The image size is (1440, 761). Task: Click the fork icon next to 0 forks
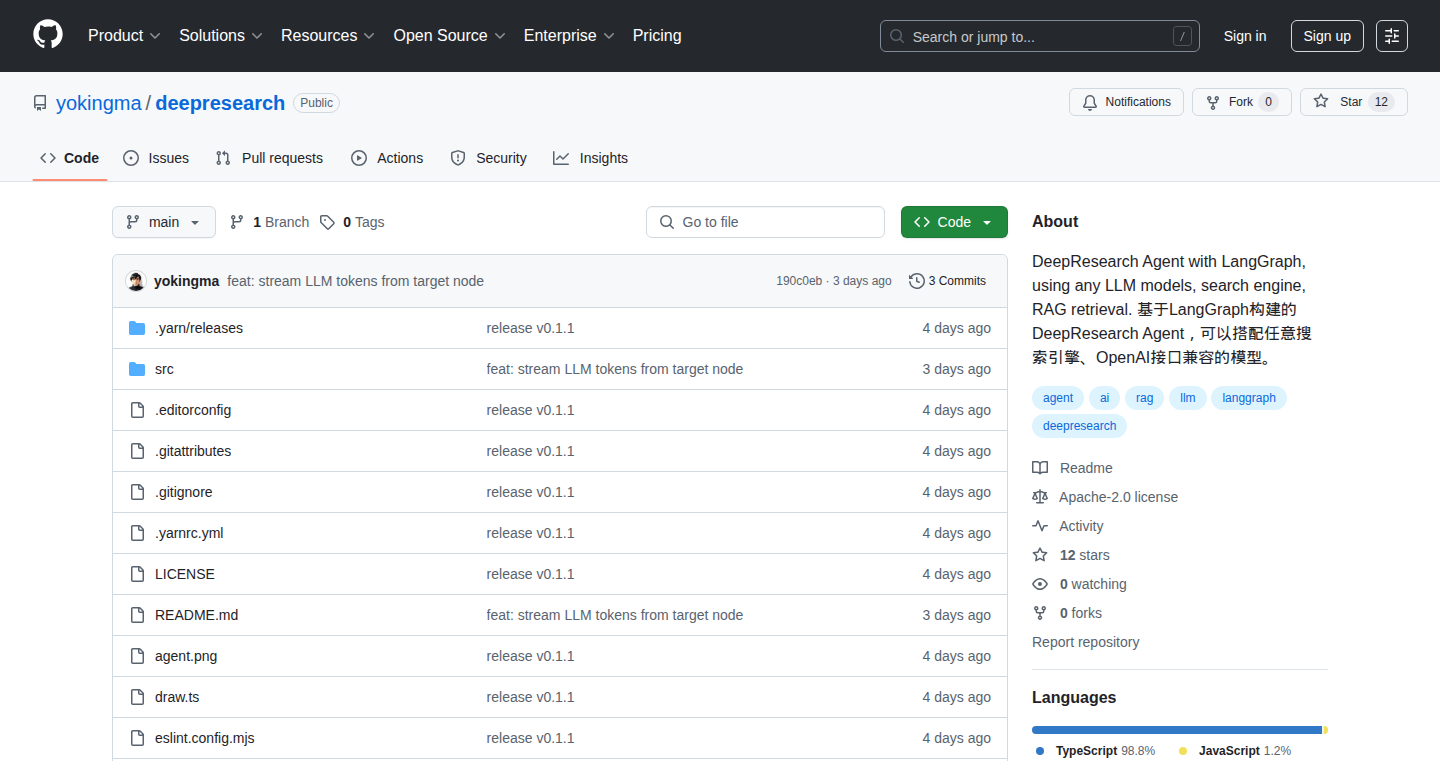coord(1040,613)
